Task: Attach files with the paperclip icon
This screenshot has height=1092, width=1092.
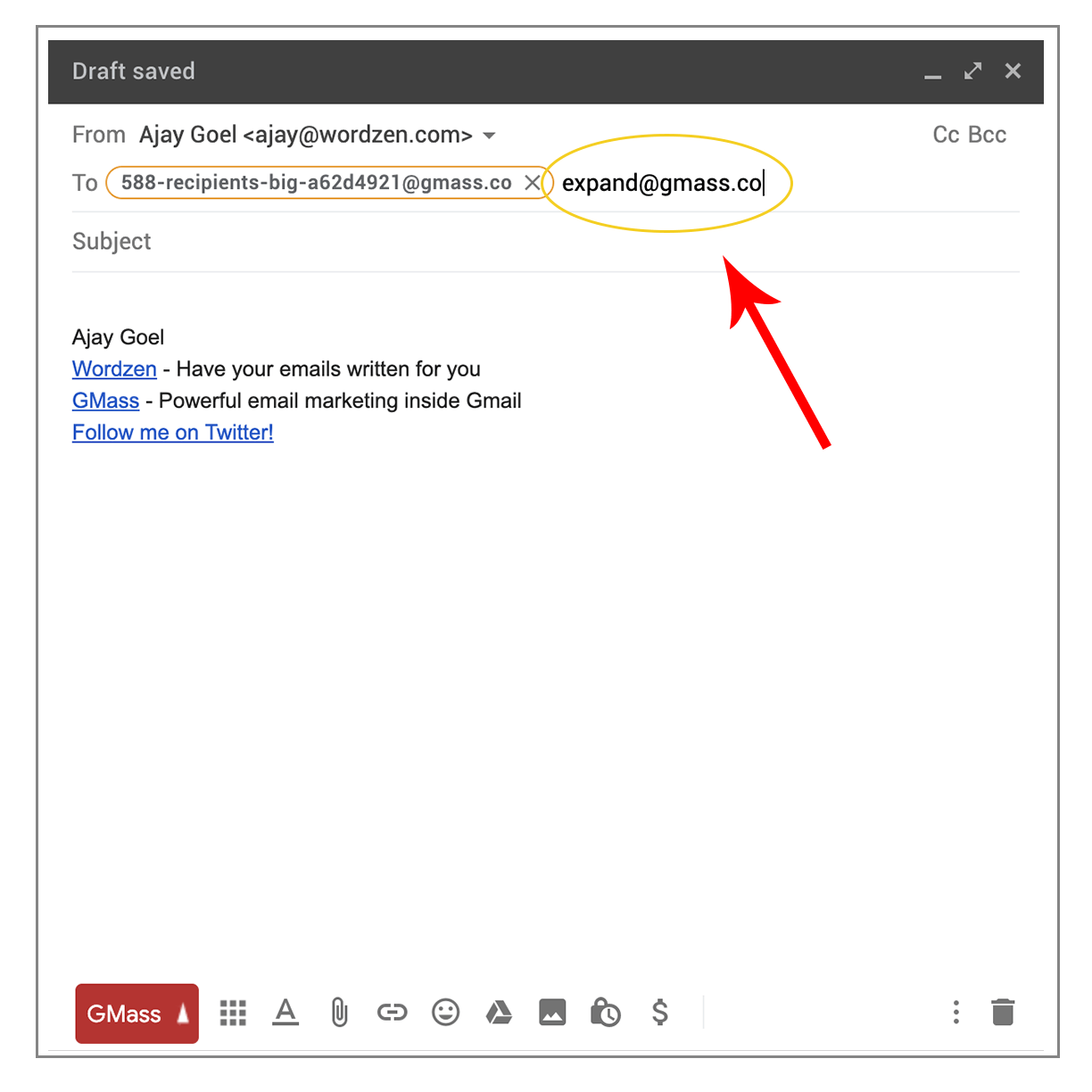Action: [339, 1013]
